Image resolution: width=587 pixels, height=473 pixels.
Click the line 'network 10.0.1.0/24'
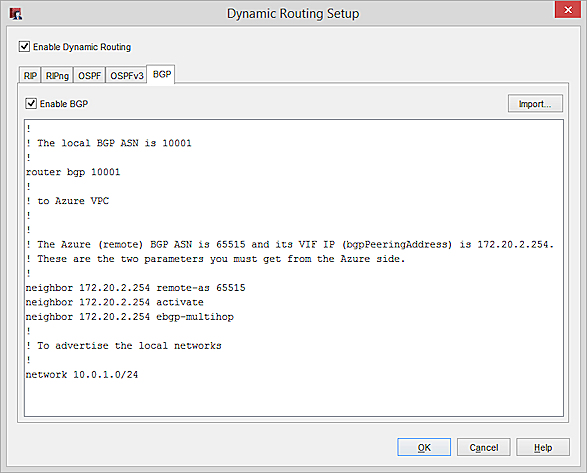[82, 375]
